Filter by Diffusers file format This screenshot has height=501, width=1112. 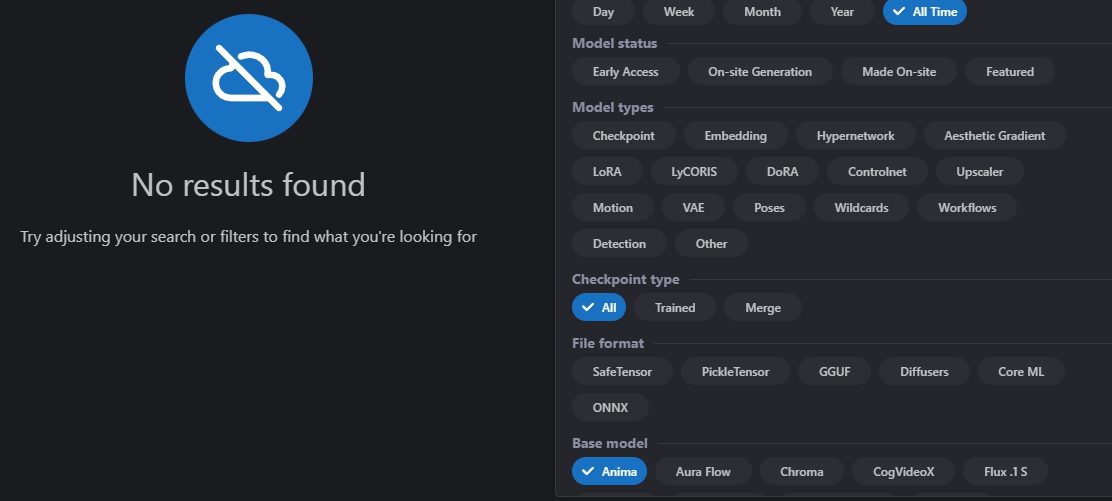tap(924, 371)
